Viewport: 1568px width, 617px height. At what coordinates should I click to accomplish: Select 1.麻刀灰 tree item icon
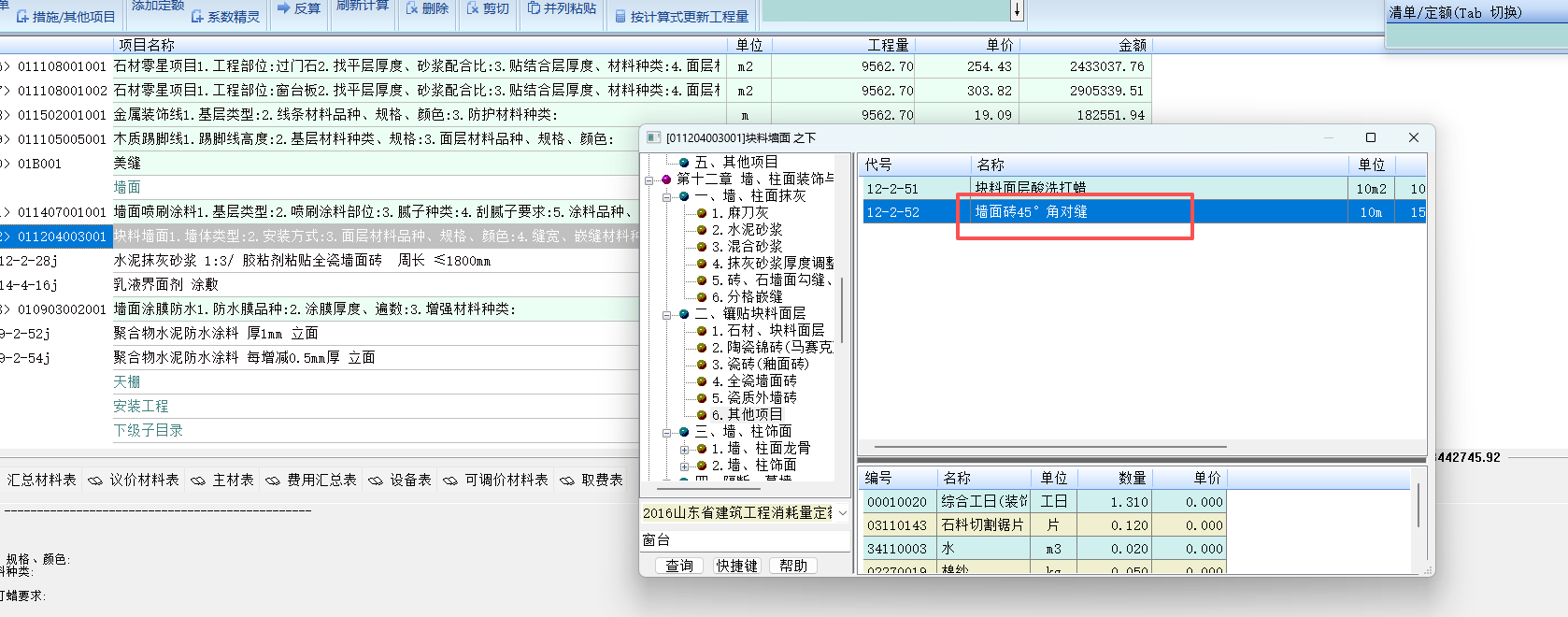point(702,213)
